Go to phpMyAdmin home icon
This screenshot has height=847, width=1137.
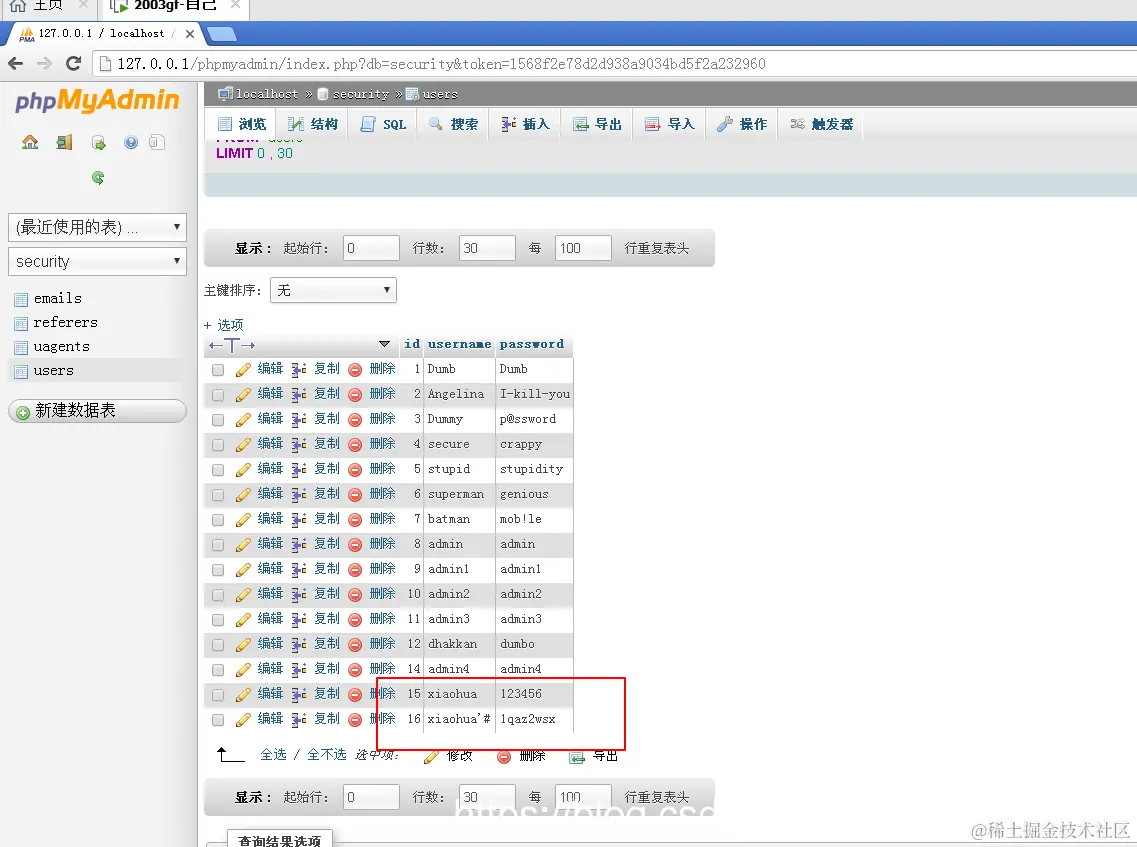[30, 142]
